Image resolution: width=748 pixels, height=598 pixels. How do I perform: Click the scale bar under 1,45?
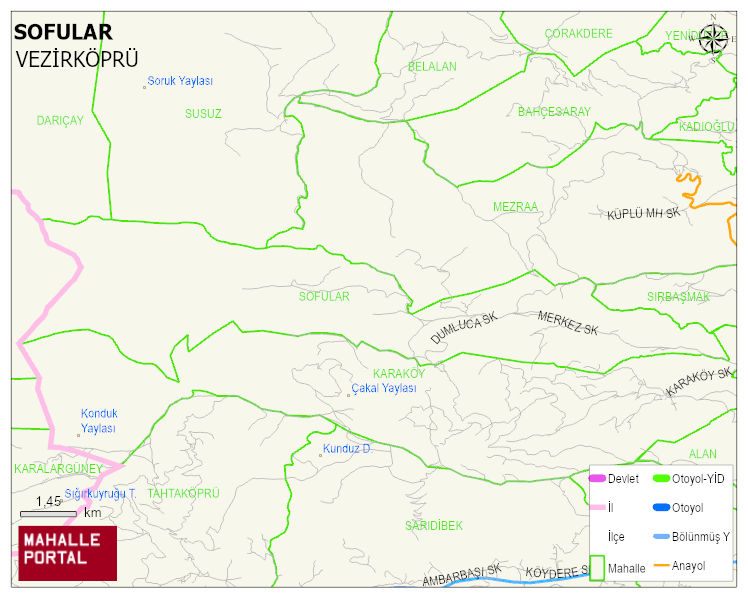tap(48, 514)
